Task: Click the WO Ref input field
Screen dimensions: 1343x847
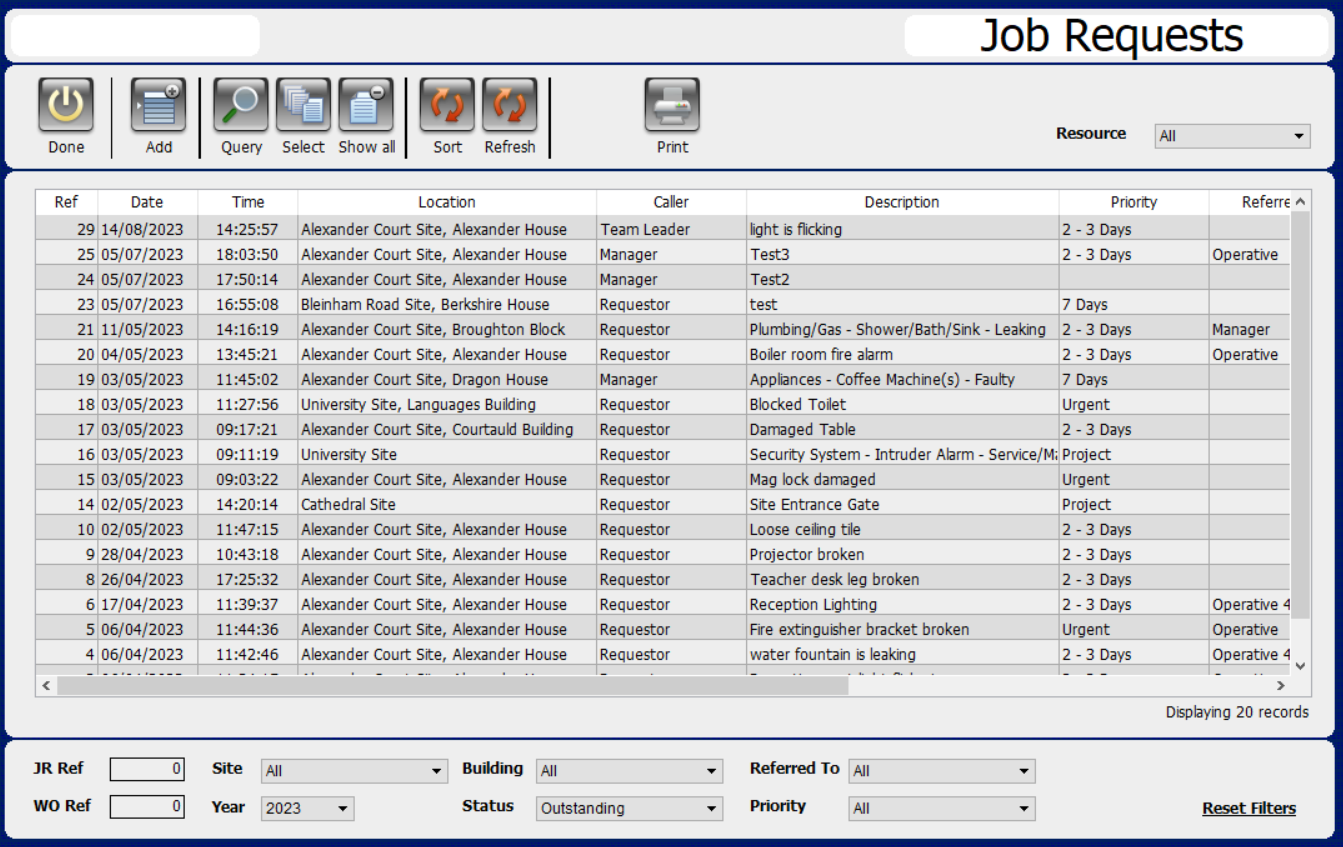Action: pyautogui.click(x=147, y=806)
